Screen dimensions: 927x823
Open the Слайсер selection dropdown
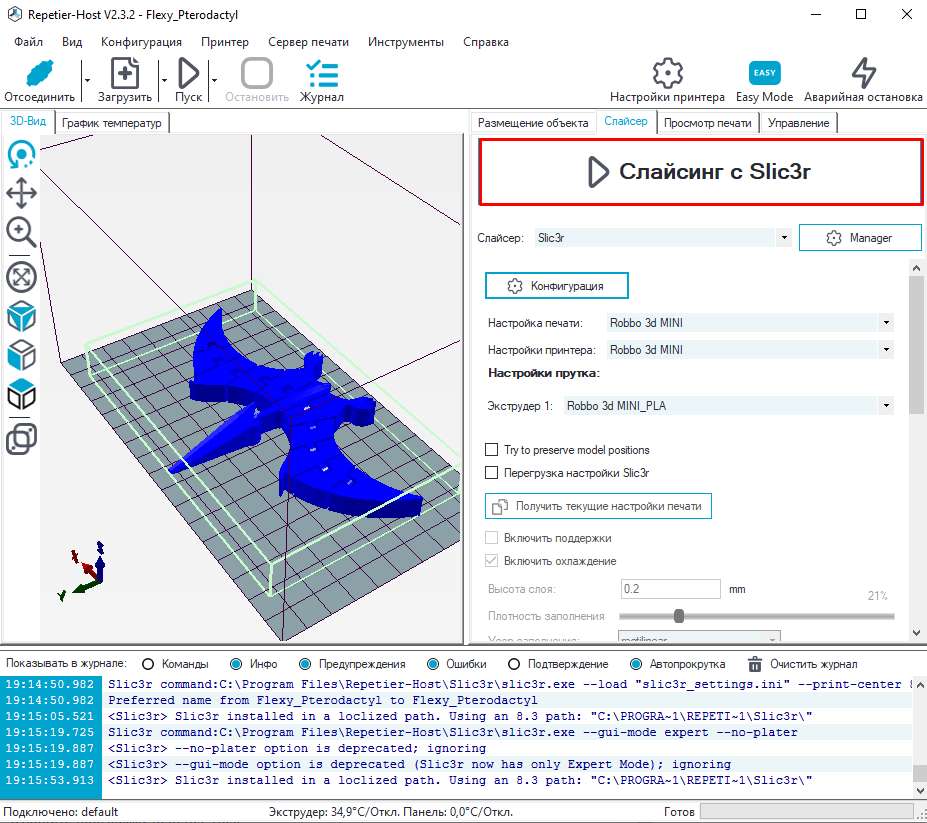784,238
